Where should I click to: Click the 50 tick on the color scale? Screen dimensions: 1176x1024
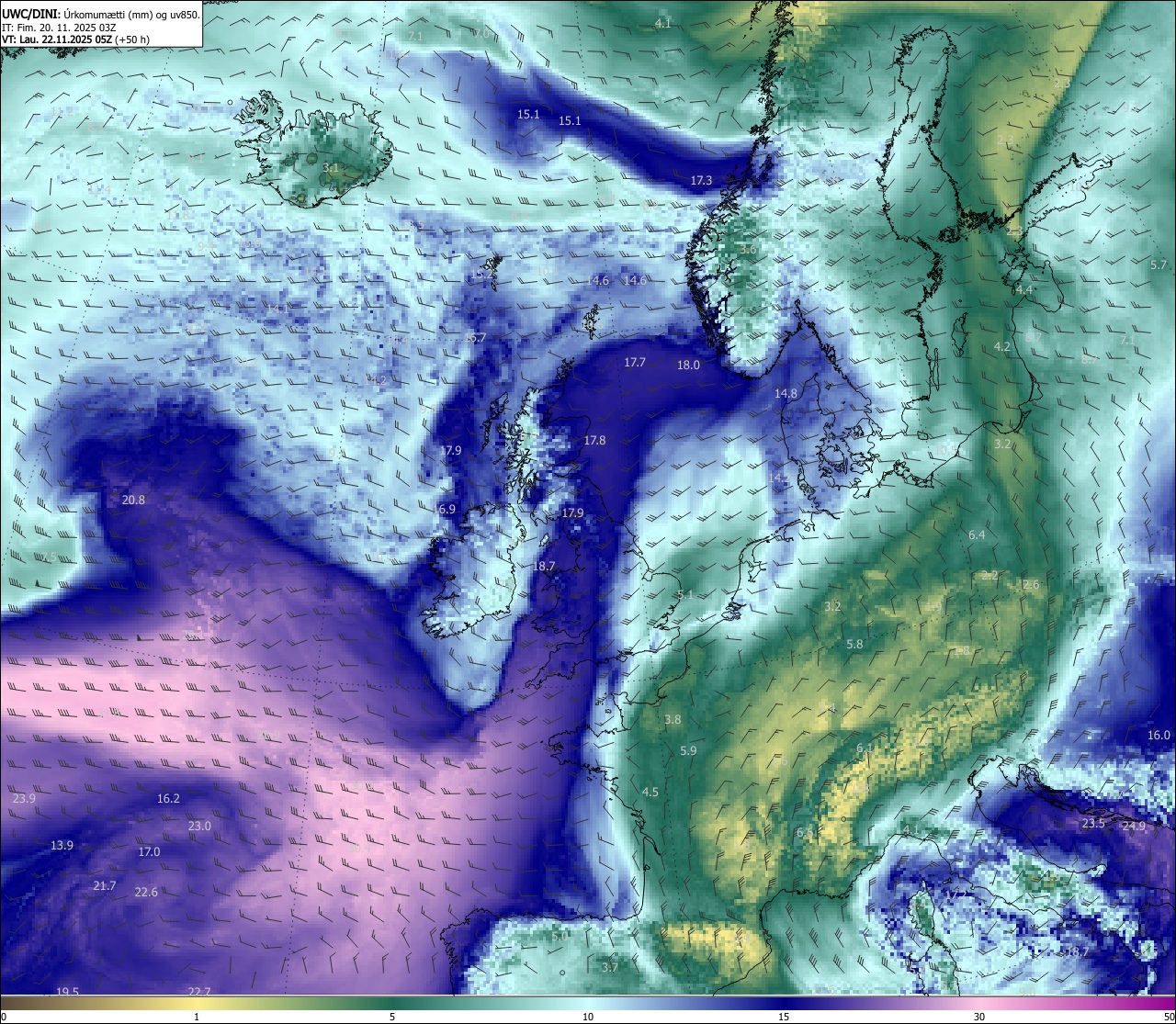(1169, 1017)
